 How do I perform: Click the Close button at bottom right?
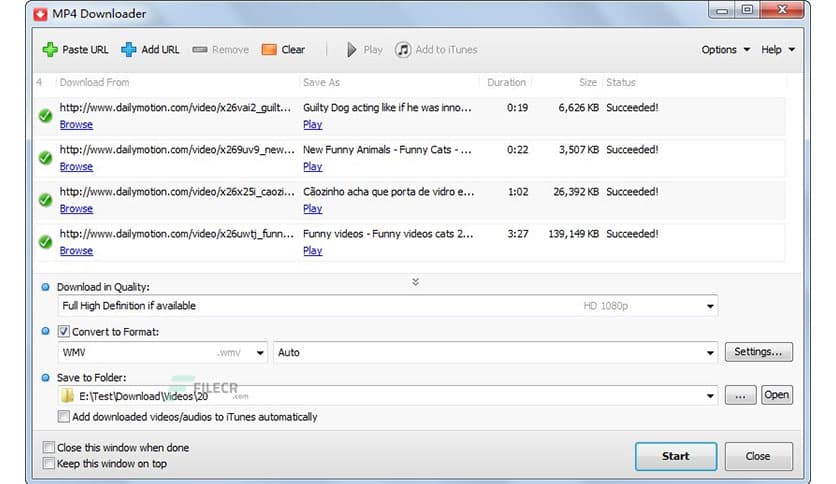[x=758, y=456]
